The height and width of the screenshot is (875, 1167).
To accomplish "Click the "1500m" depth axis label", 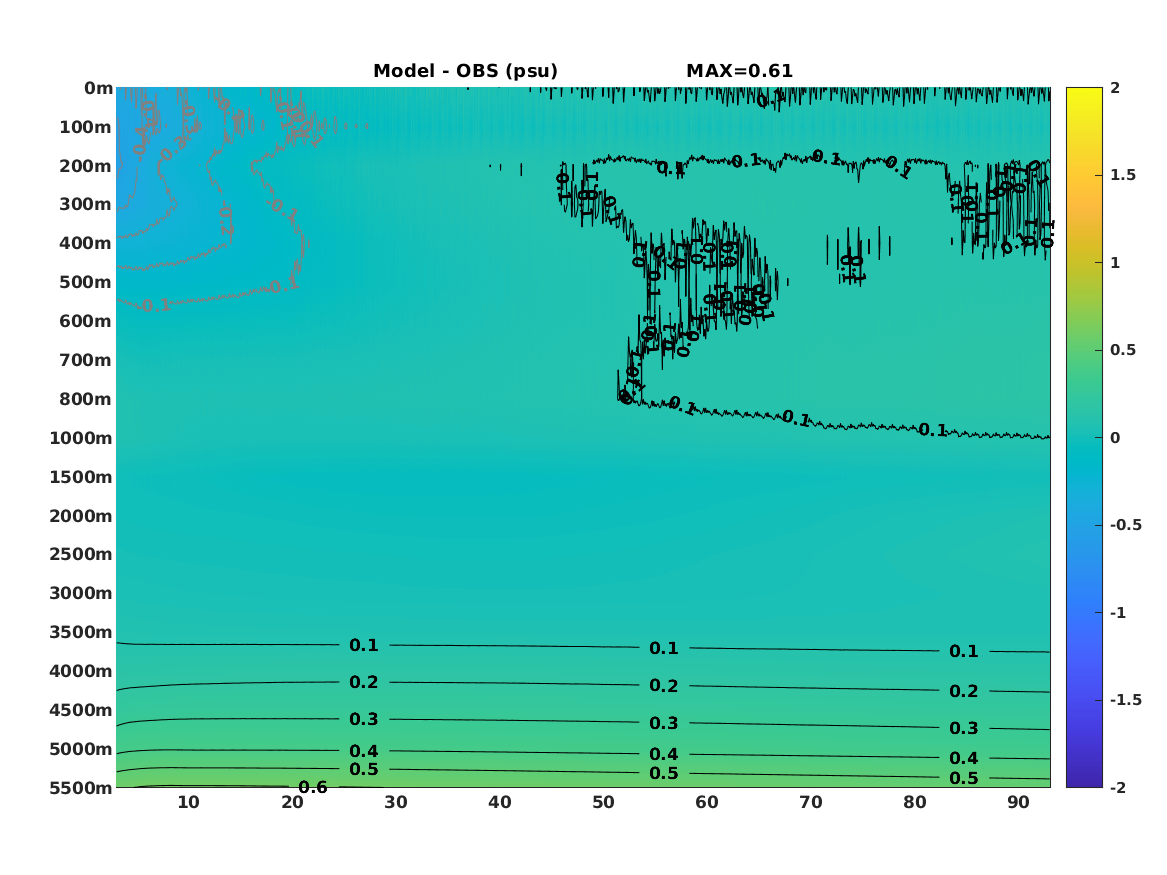I will point(81,477).
